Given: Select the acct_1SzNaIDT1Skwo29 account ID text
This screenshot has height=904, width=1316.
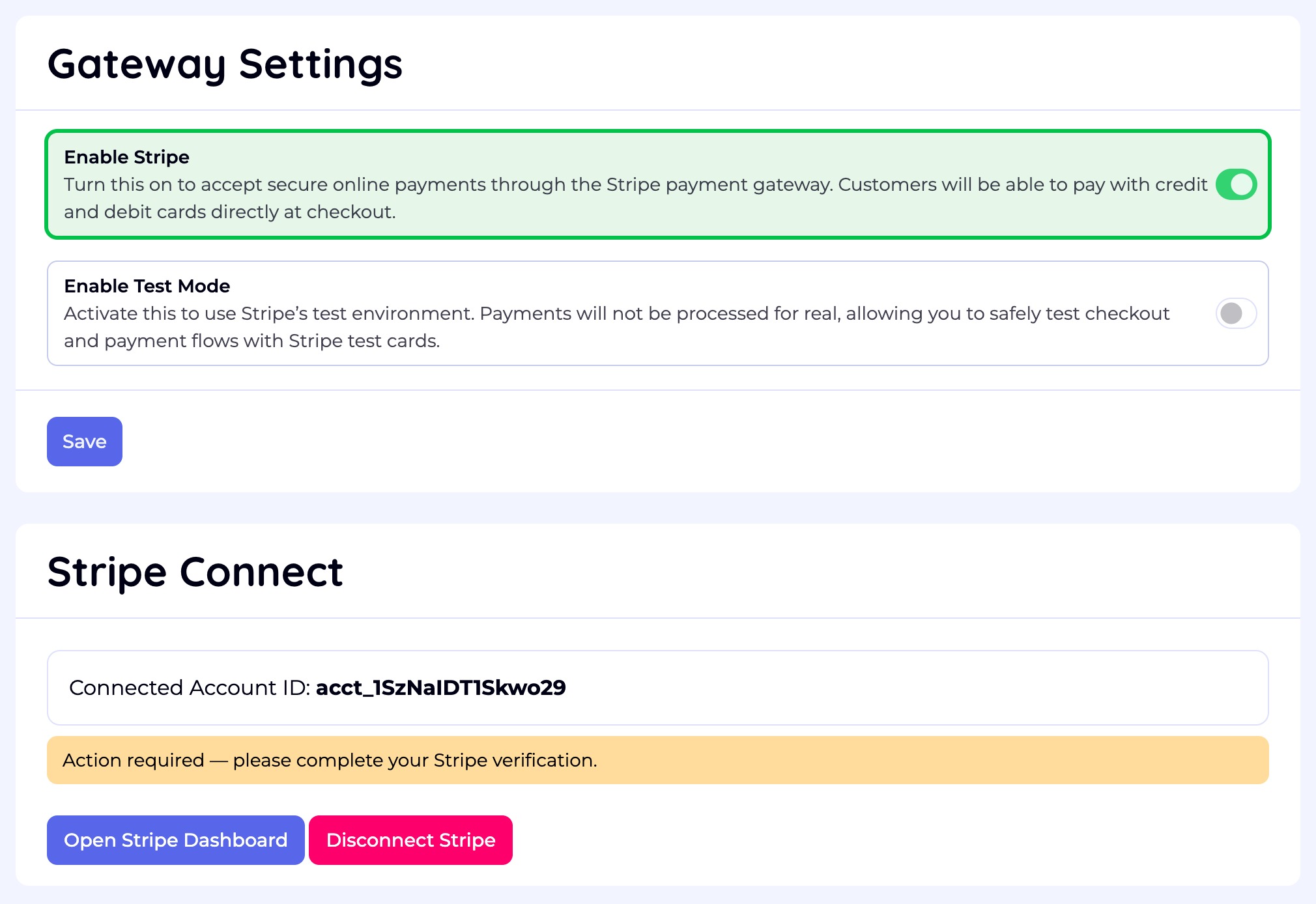Looking at the screenshot, I should (x=440, y=688).
